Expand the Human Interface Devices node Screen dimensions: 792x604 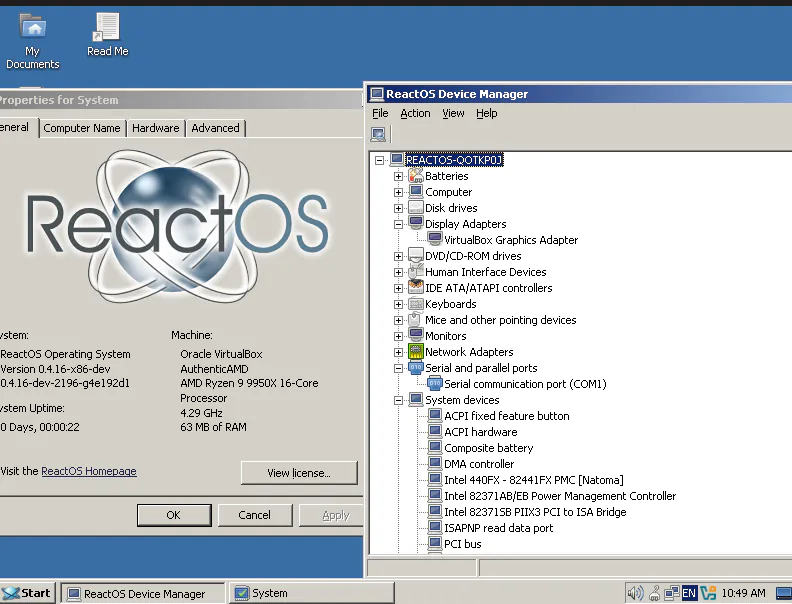399,272
